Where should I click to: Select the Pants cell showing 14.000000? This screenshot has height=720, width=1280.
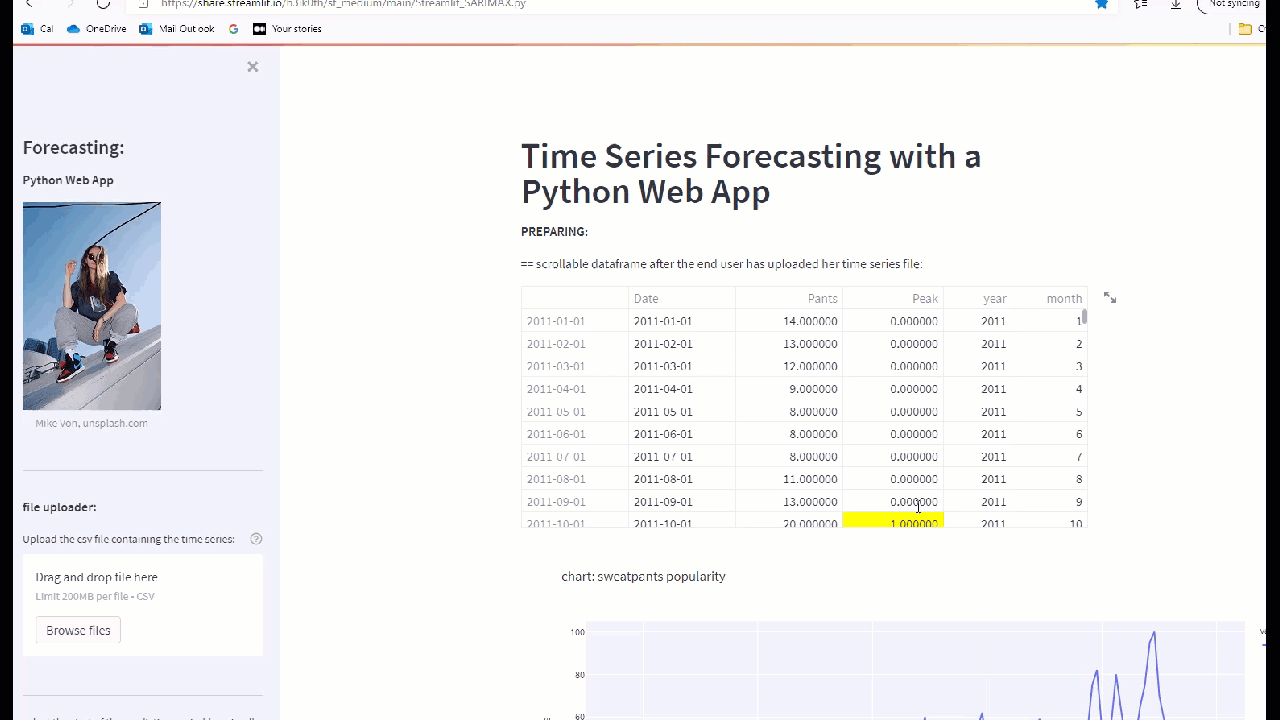pyautogui.click(x=789, y=321)
